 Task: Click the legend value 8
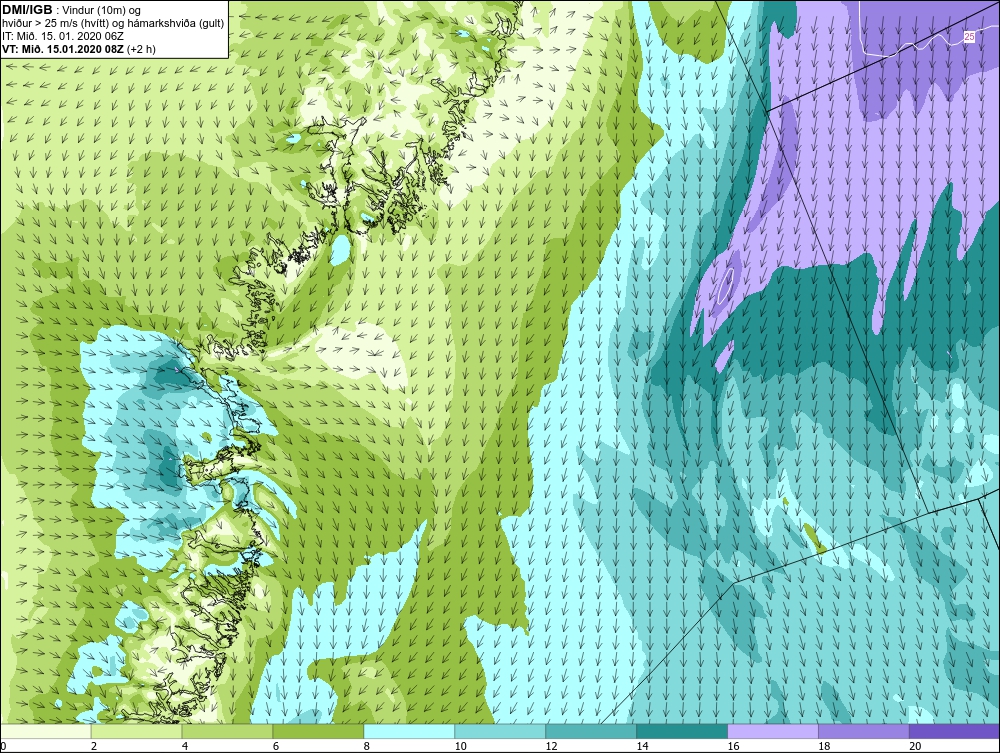click(x=367, y=746)
